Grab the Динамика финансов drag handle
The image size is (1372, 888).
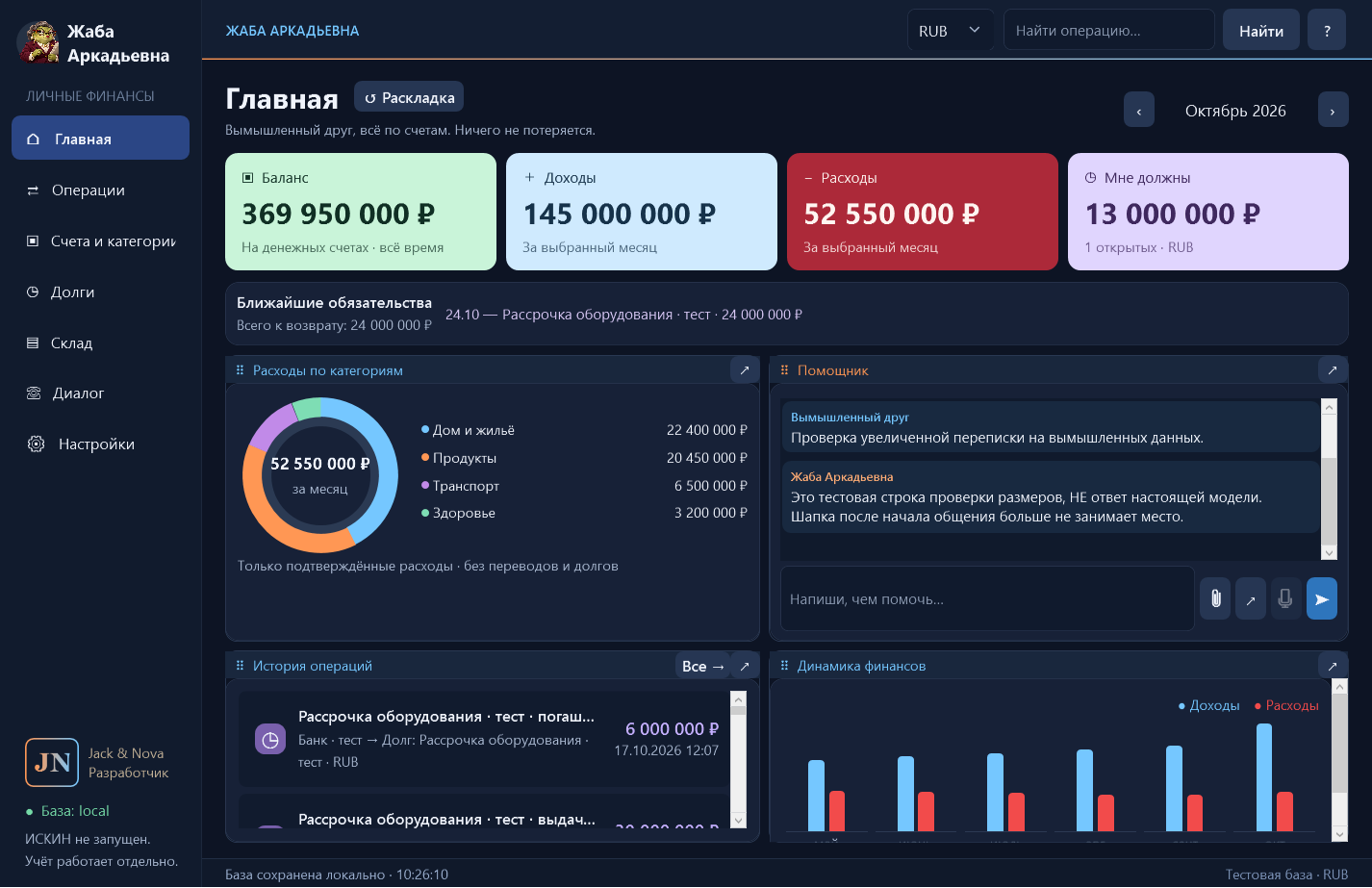[784, 666]
